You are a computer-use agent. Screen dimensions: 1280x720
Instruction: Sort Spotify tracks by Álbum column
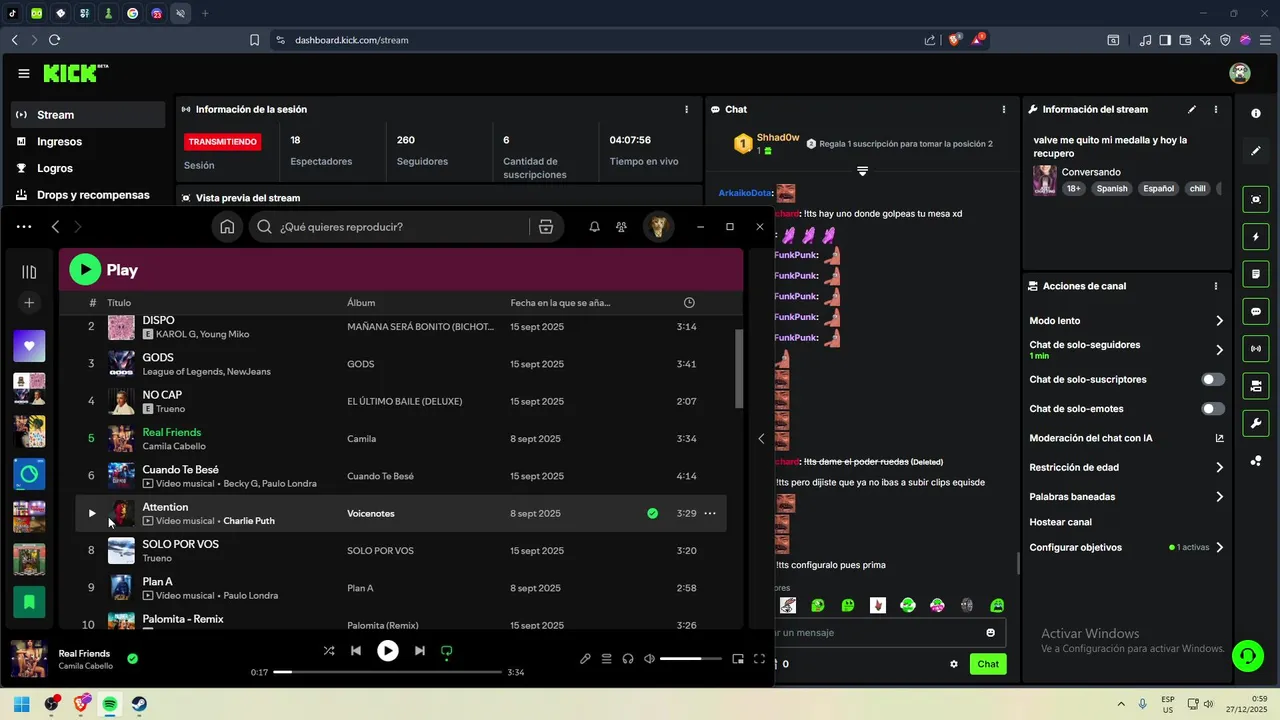(361, 303)
